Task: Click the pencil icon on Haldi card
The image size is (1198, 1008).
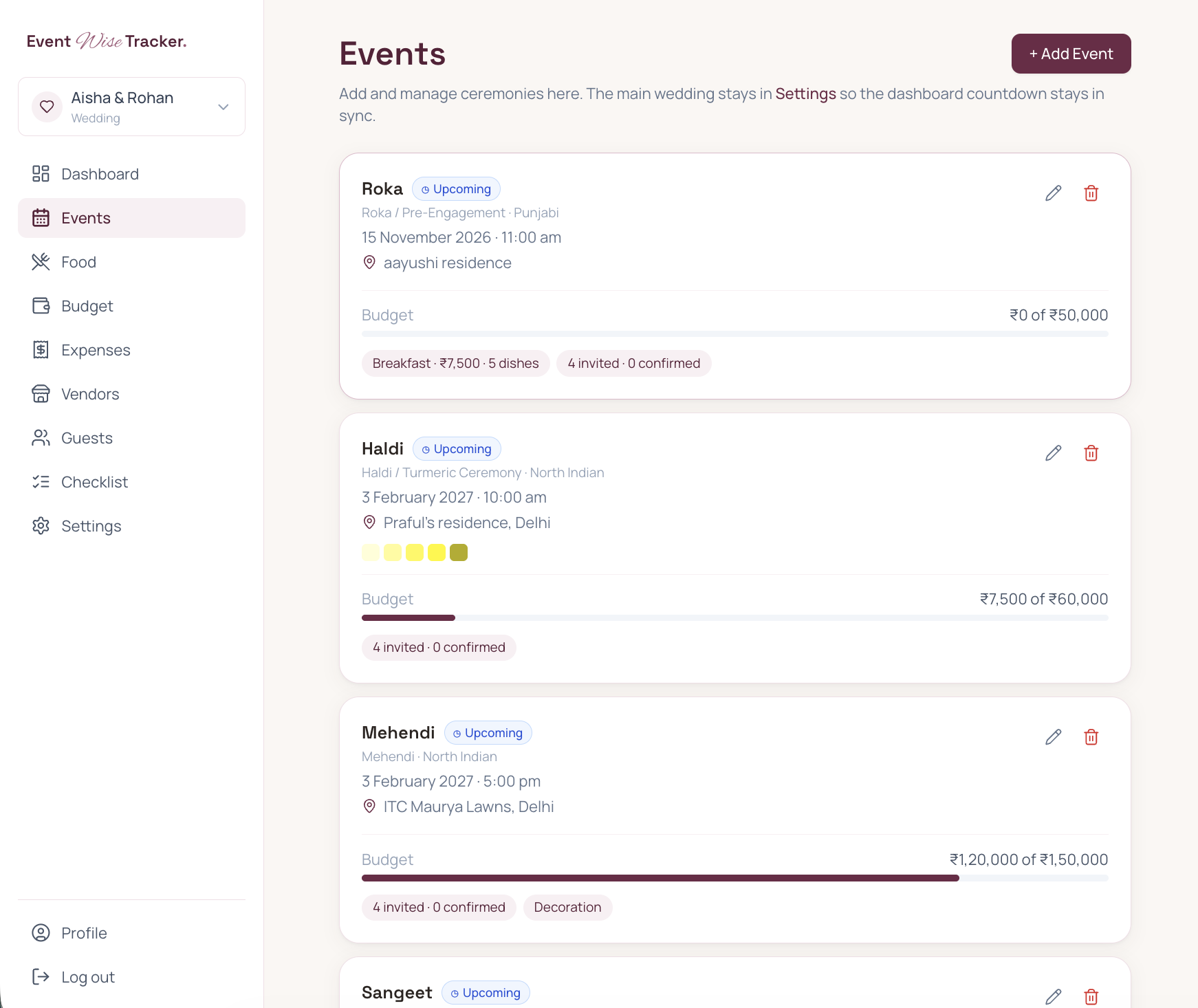Action: (1053, 453)
